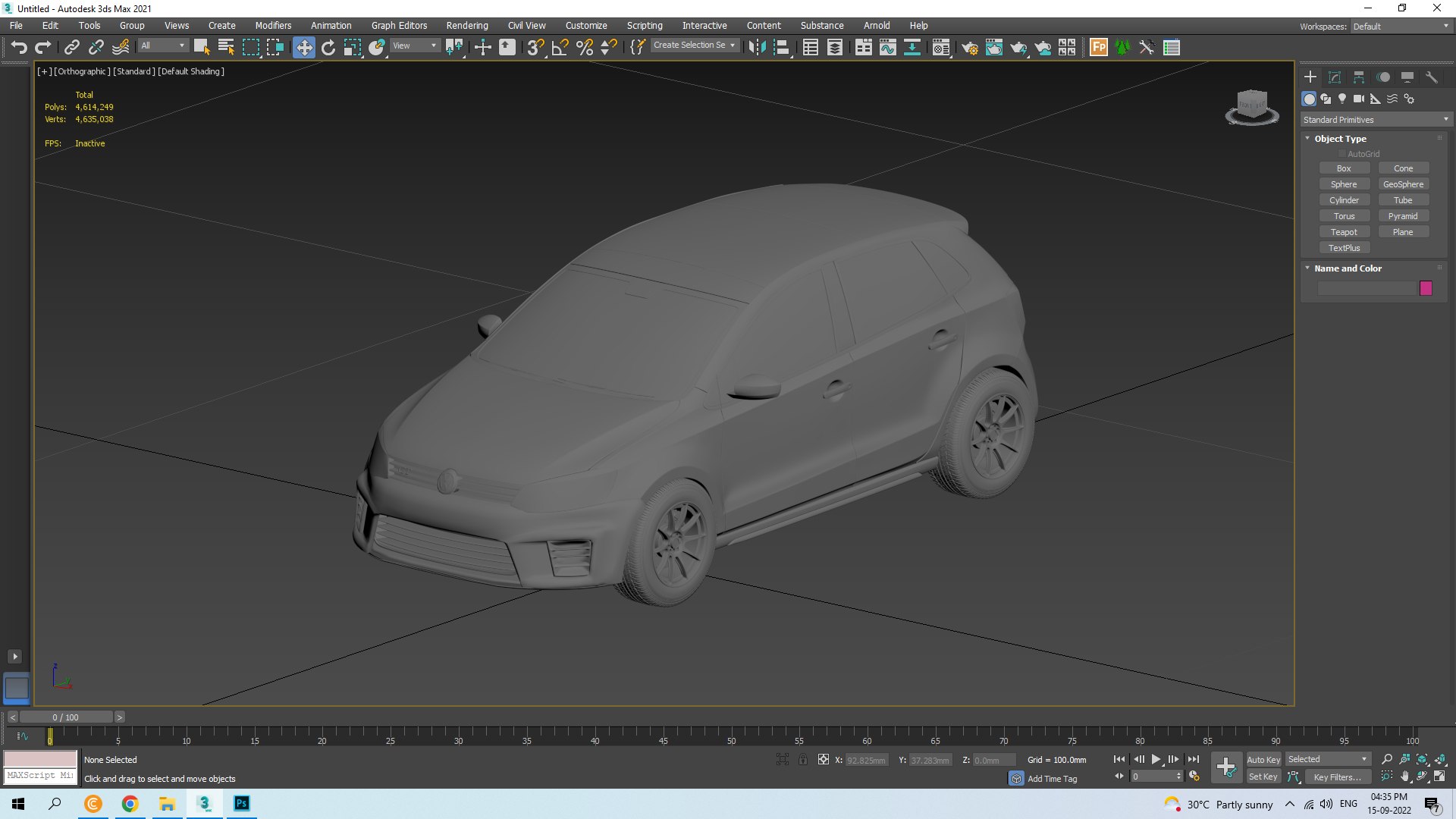Select the Cylinder primitive tool
Image resolution: width=1456 pixels, height=819 pixels.
click(1345, 200)
